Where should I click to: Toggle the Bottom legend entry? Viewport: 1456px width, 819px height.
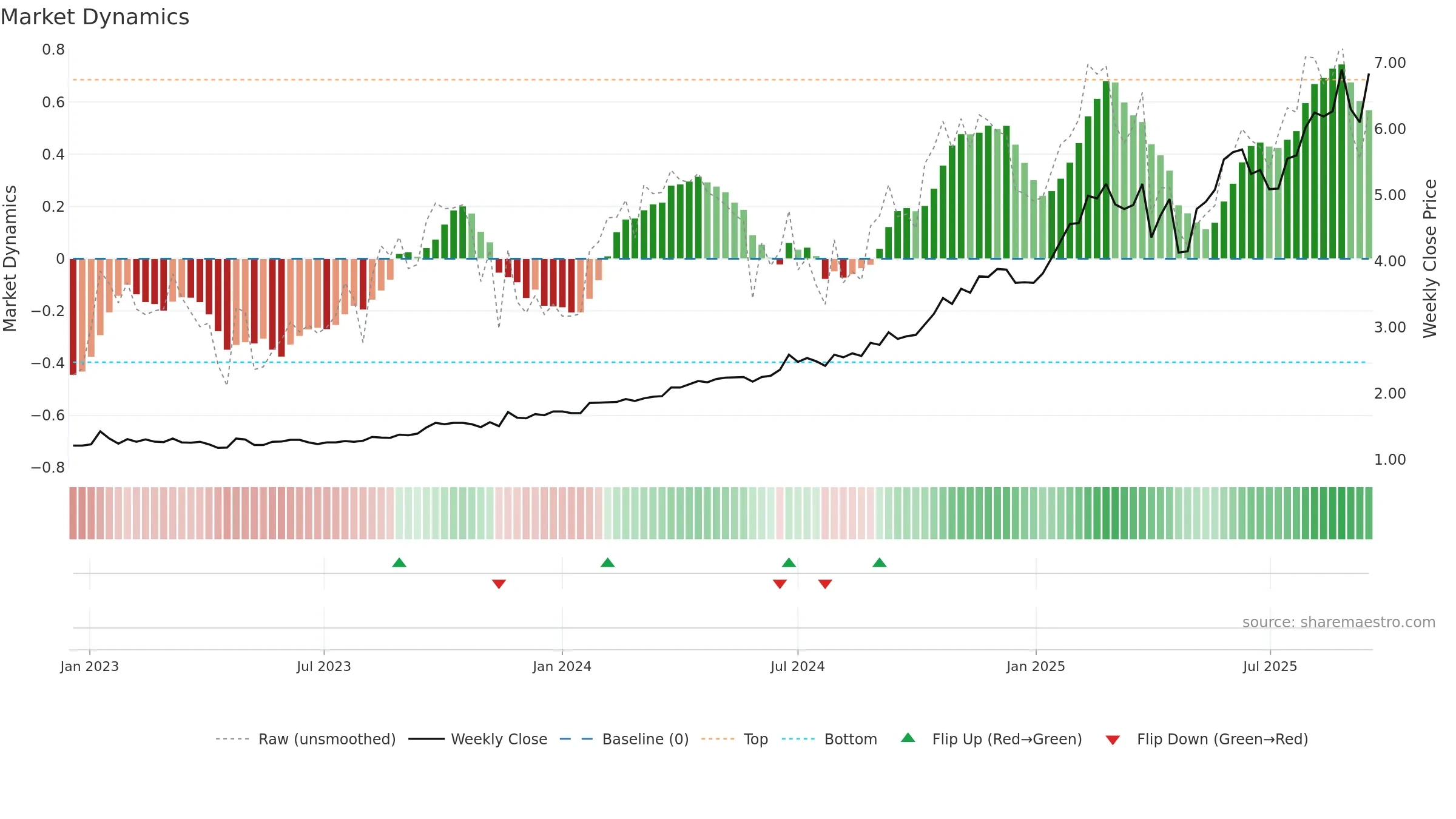click(829, 739)
